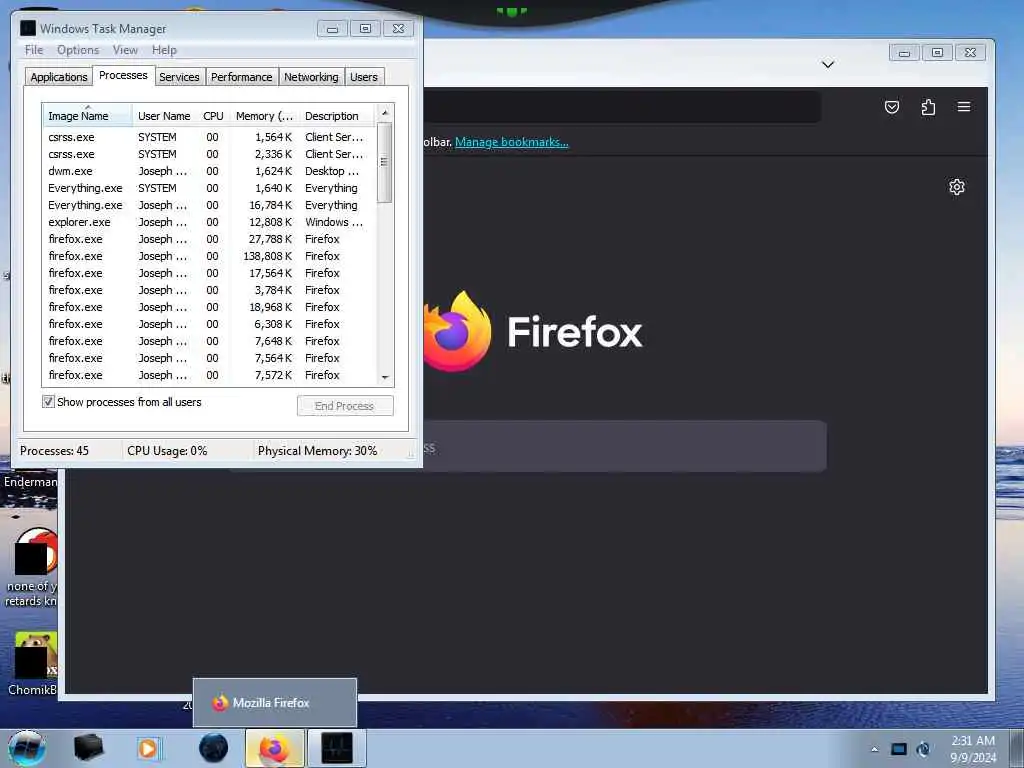Switch to the Users tab
The image size is (1024, 768).
[363, 77]
